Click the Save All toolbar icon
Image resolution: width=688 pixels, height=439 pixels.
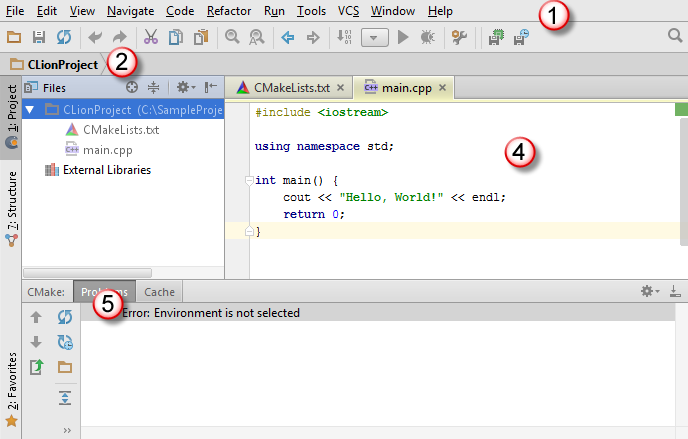[39, 38]
